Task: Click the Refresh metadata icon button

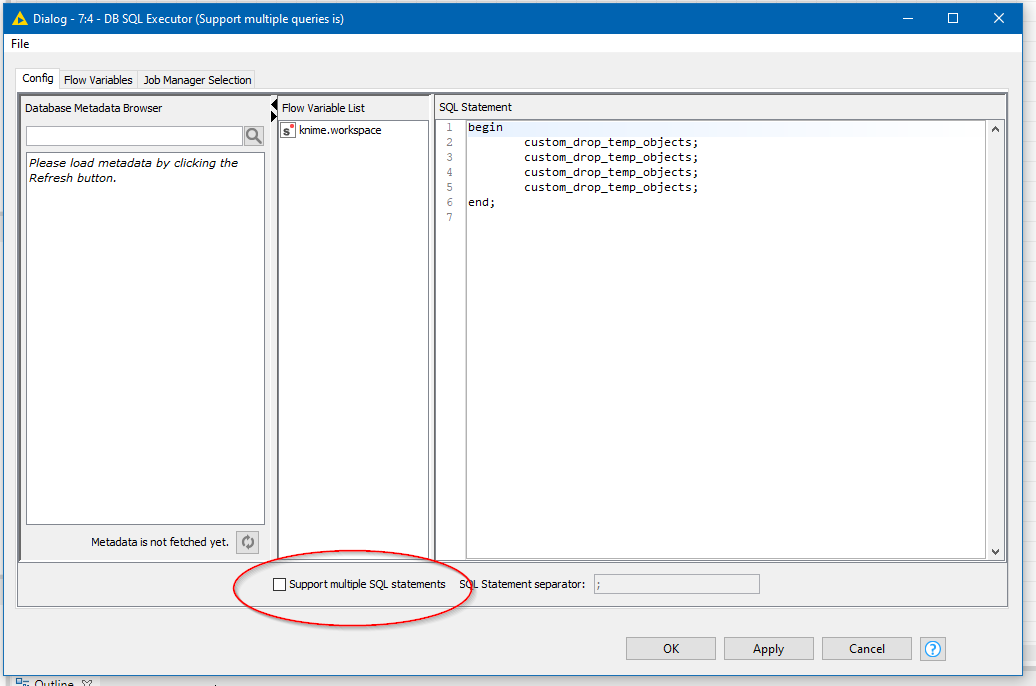Action: (248, 542)
